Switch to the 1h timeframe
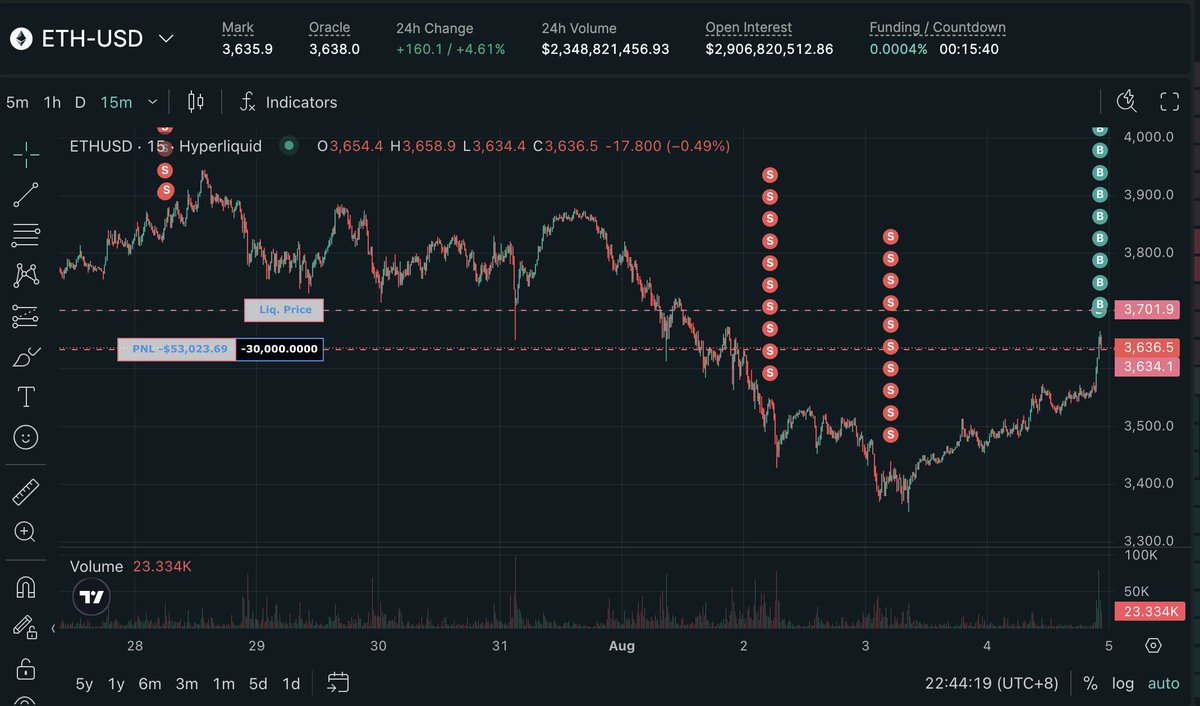This screenshot has width=1200, height=706. click(x=52, y=102)
